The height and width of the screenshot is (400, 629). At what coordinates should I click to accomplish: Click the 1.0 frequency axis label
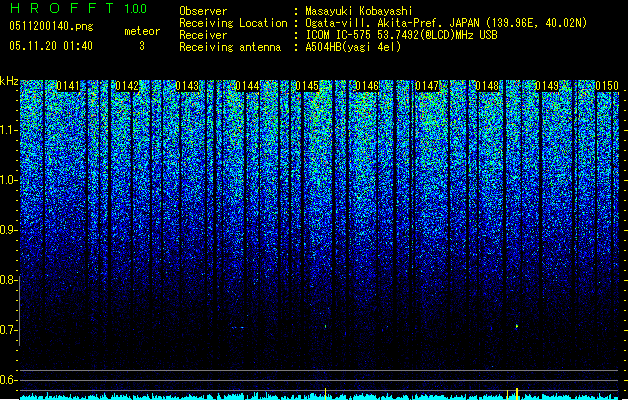(x=9, y=180)
